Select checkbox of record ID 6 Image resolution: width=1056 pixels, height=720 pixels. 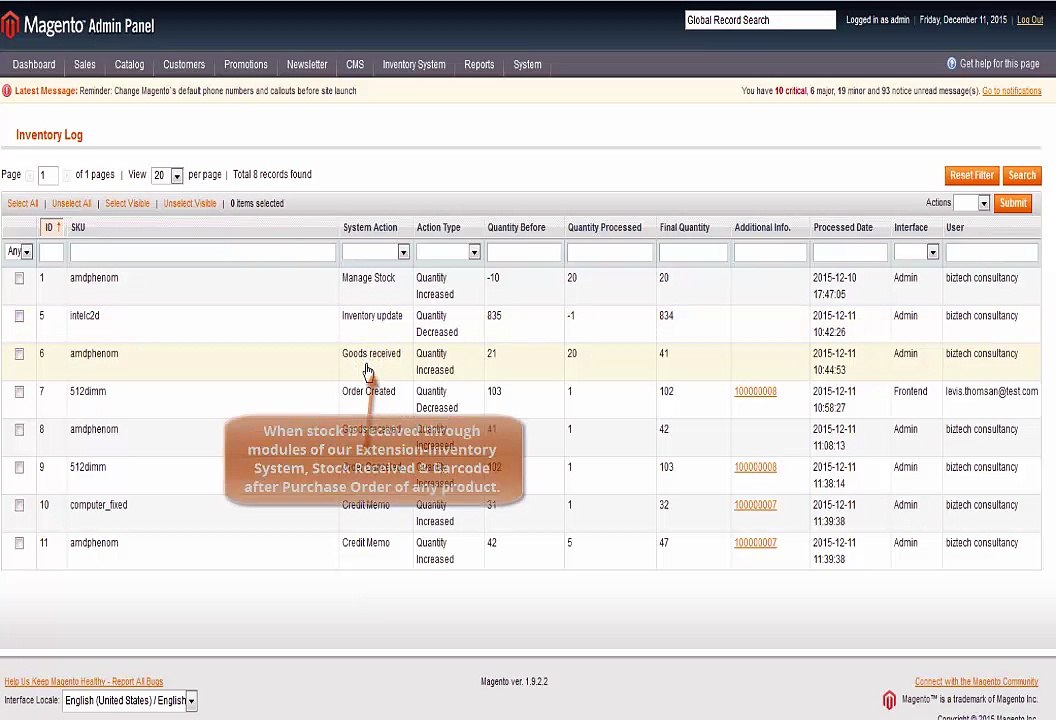[x=20, y=353]
